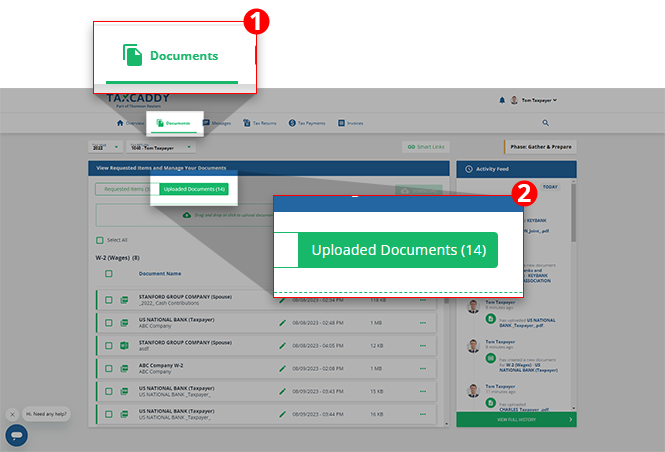Open the Tax Payments tab
The image size is (665, 452).
[307, 123]
